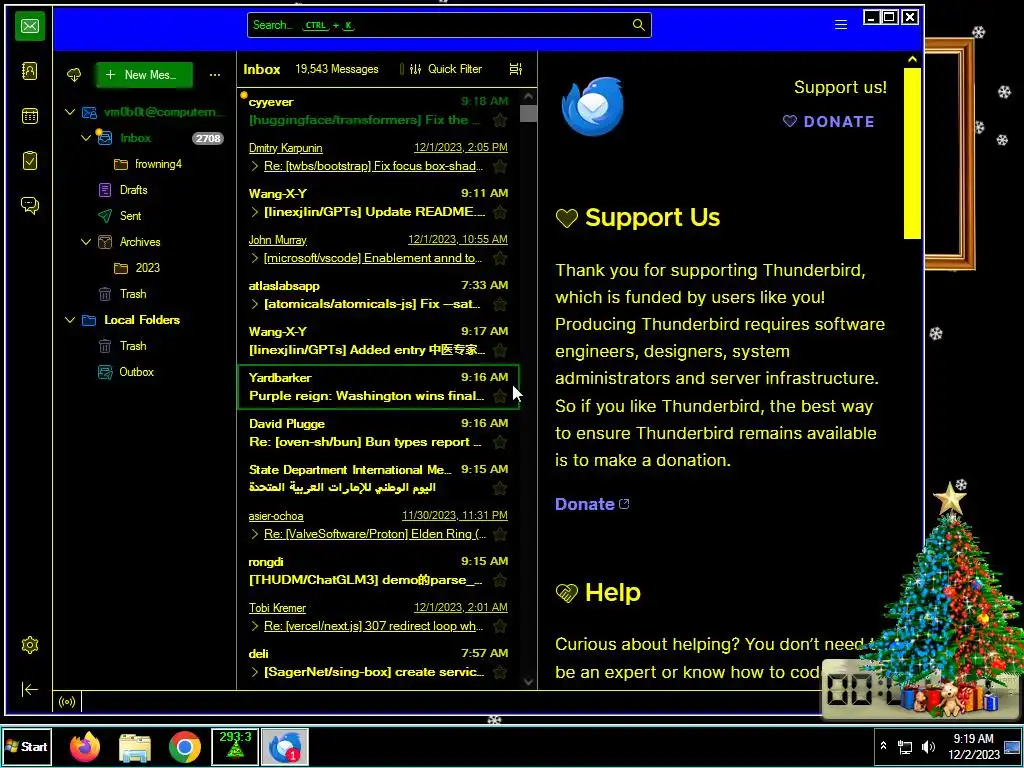This screenshot has height=768, width=1024.
Task: Open the Chat space
Action: pyautogui.click(x=29, y=206)
